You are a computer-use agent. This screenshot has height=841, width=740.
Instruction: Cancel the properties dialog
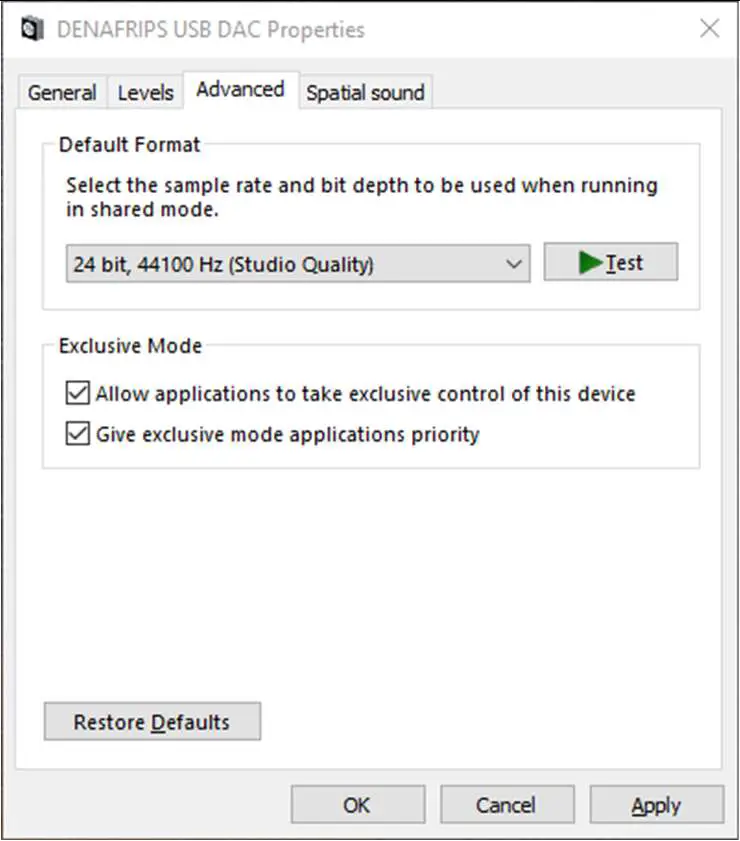pos(507,804)
